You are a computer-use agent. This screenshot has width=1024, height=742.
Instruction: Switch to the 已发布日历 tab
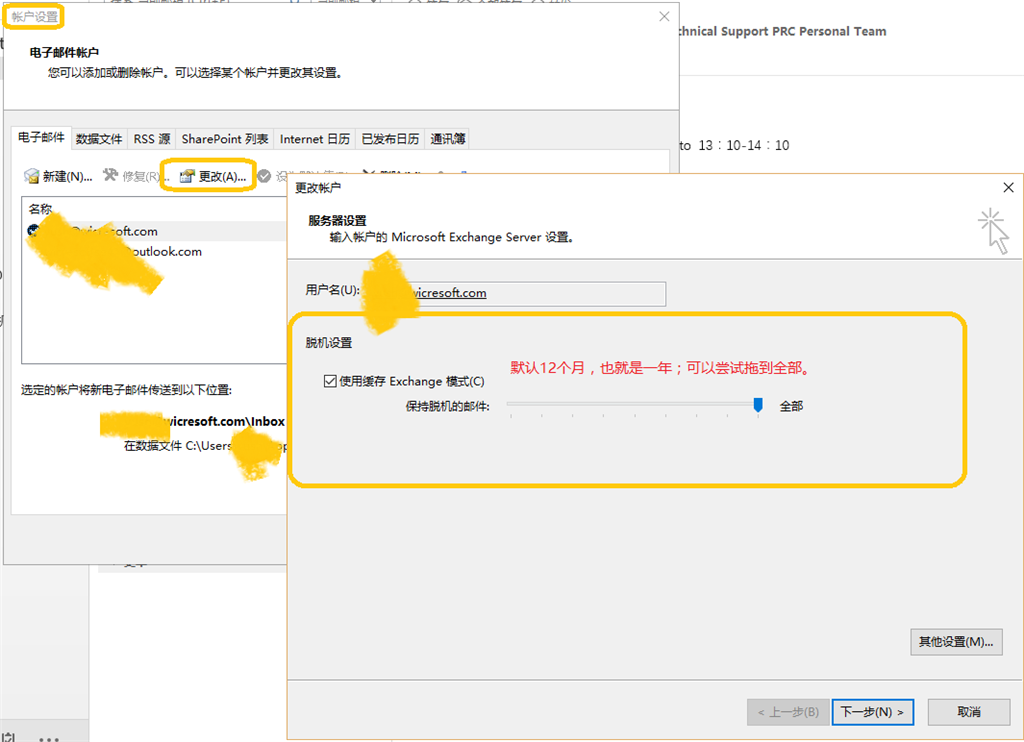pyautogui.click(x=391, y=139)
